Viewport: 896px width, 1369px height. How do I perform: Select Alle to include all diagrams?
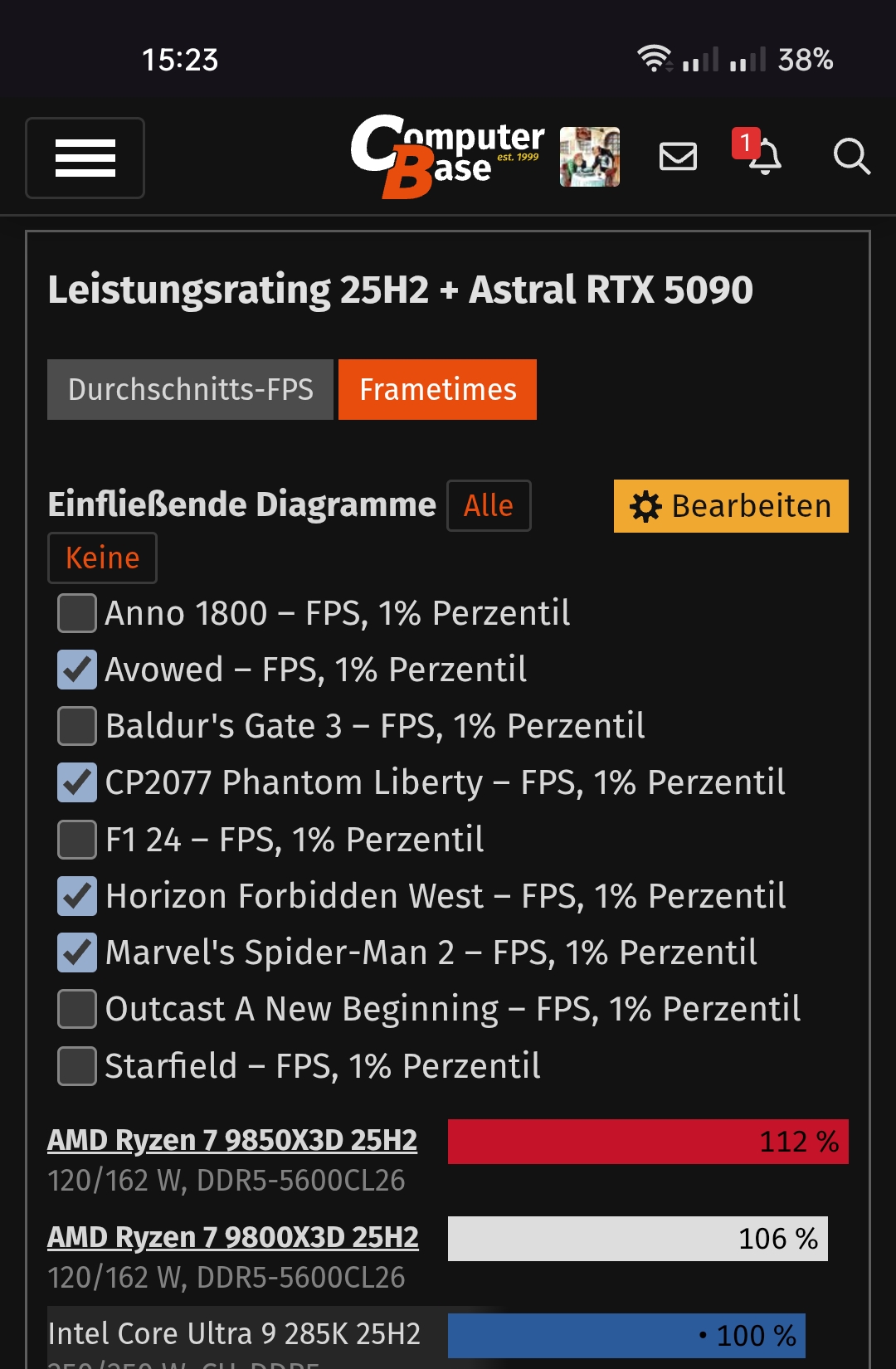[489, 505]
